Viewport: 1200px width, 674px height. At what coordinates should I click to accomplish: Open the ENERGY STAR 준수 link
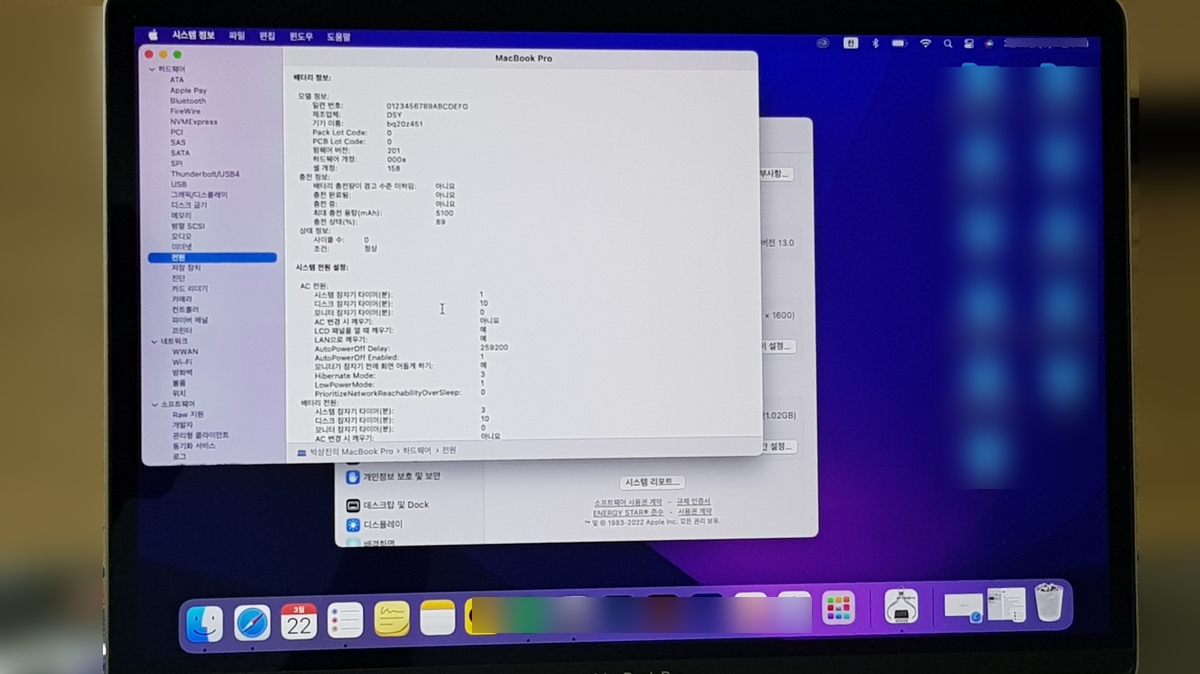(628, 512)
